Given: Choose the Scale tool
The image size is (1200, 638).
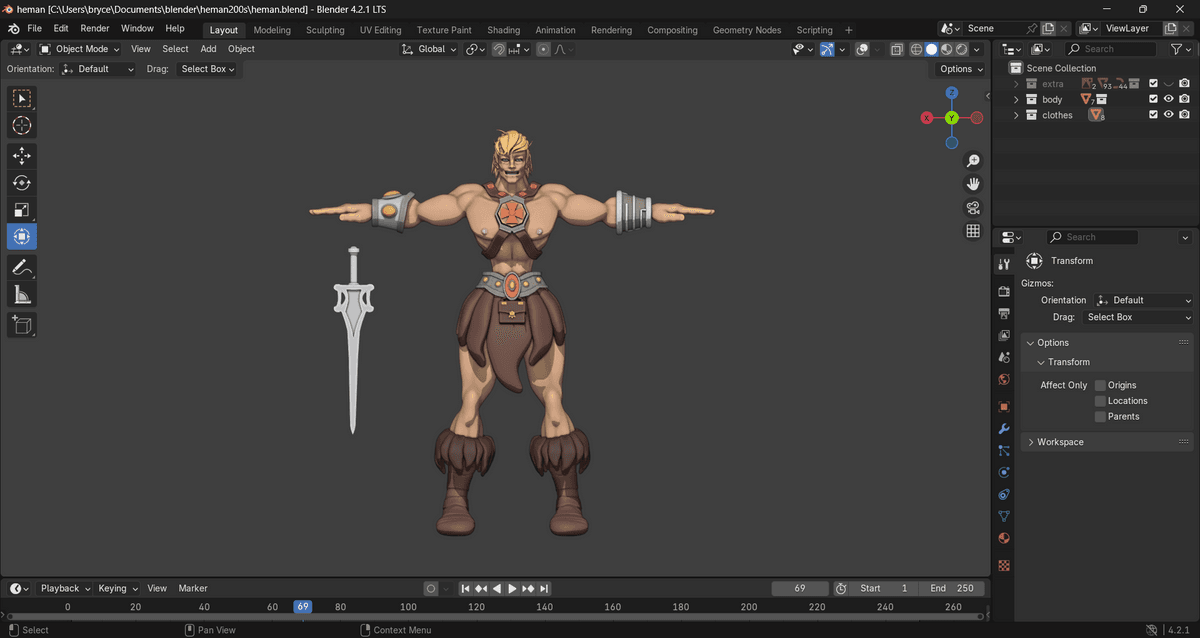Looking at the screenshot, I should click(21, 210).
